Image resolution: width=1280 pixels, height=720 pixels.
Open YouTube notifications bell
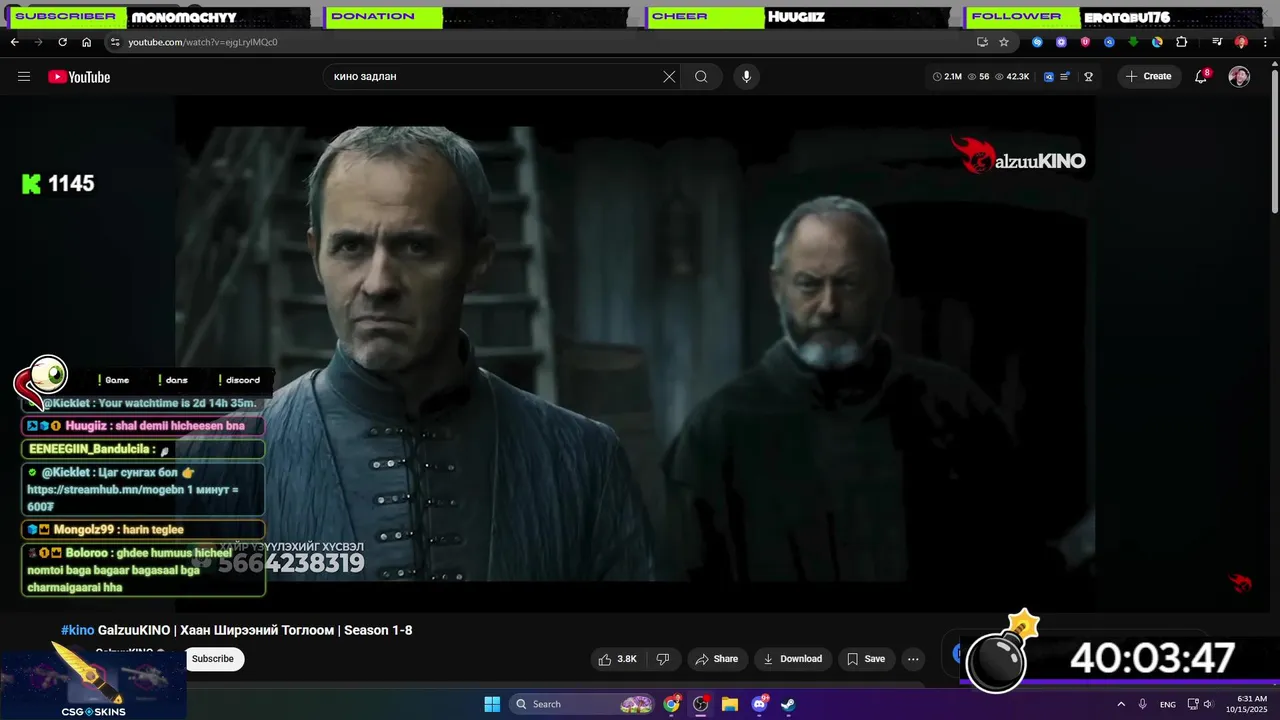coord(1202,77)
